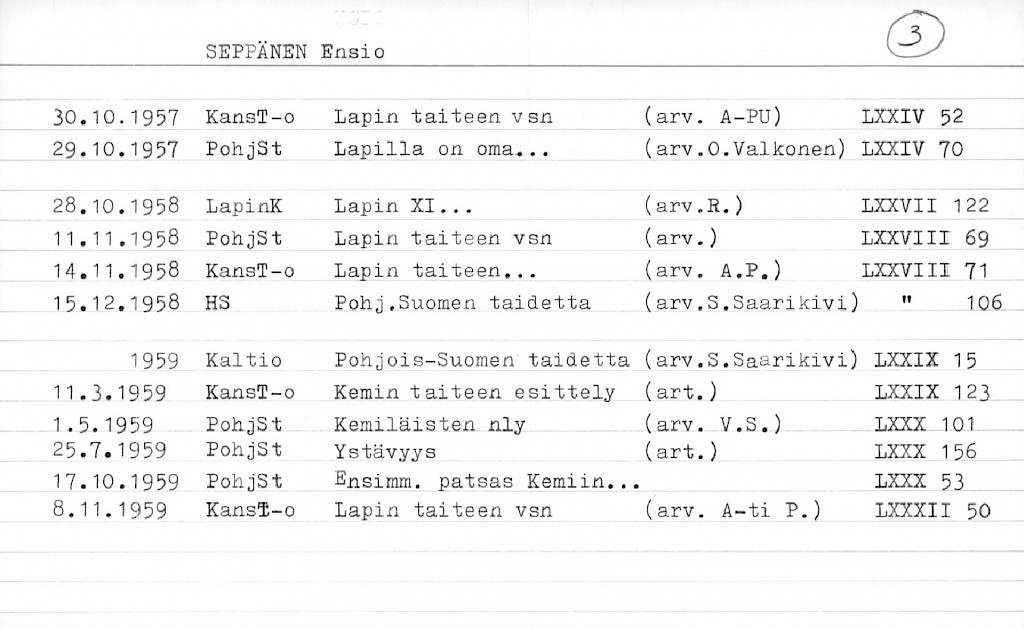The width and height of the screenshot is (1024, 628).
Task: Select the title Kemiläisten nly
Action: (430, 424)
